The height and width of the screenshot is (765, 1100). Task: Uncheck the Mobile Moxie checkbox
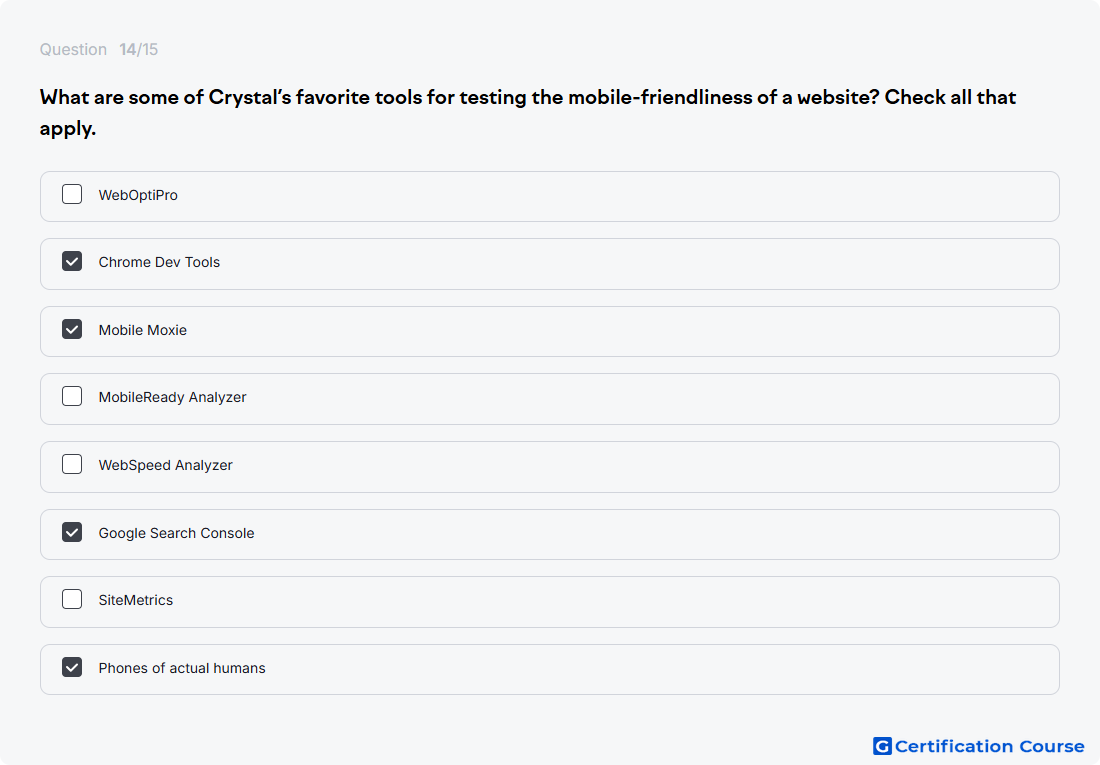pos(72,329)
